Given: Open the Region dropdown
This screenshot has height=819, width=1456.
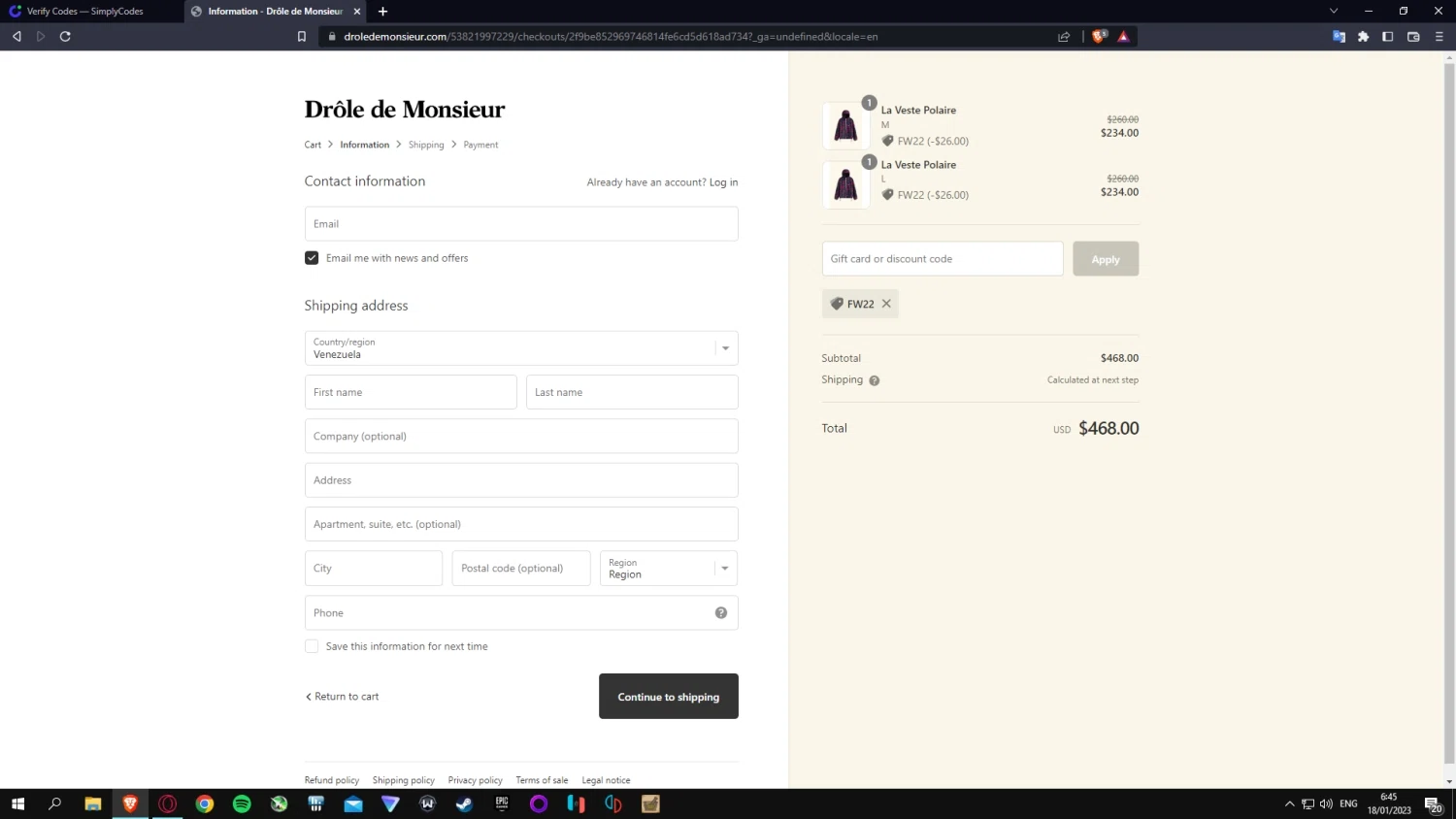Looking at the screenshot, I should (669, 569).
